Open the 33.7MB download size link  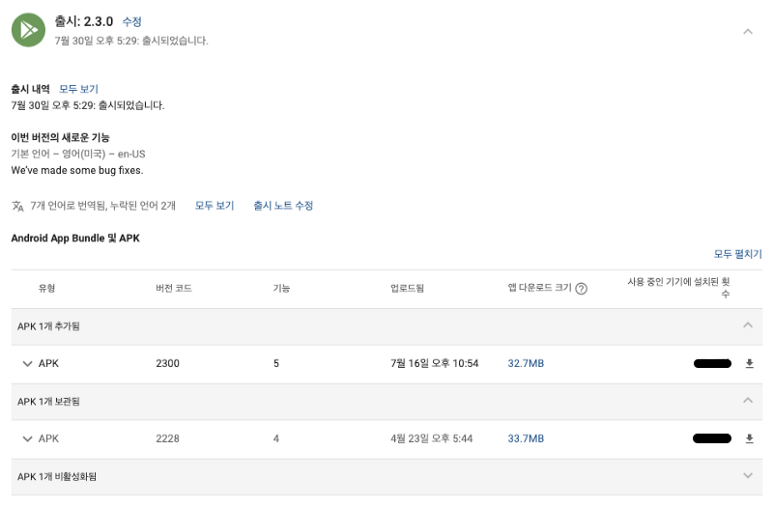coord(526,439)
